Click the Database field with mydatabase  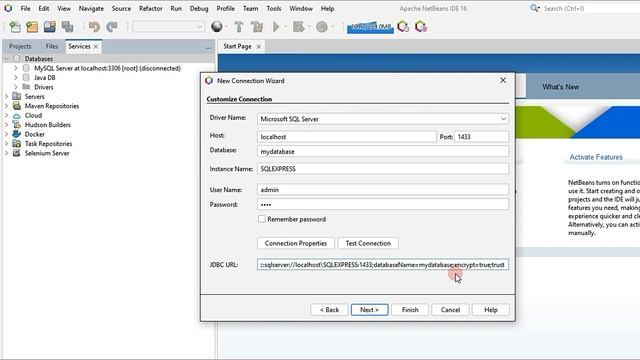[383, 151]
